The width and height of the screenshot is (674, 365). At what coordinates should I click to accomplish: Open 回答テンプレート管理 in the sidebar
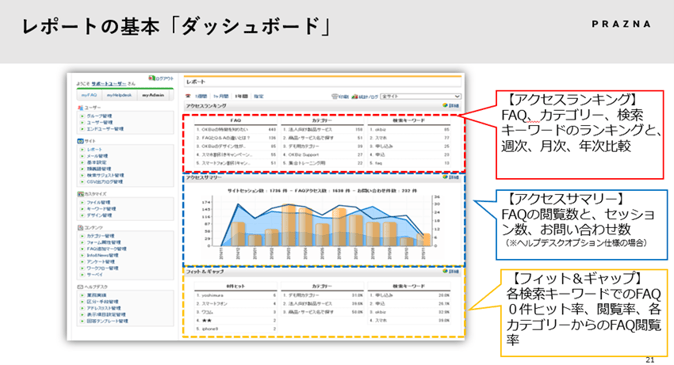pos(107,321)
